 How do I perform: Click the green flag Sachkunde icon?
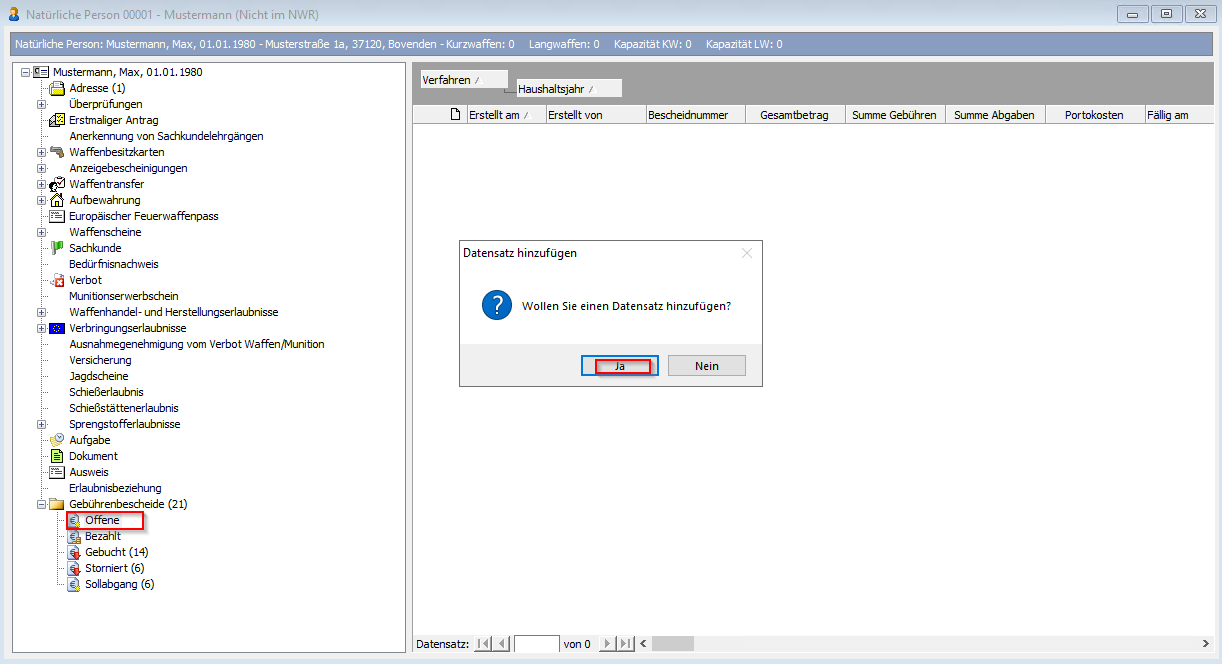click(x=57, y=248)
